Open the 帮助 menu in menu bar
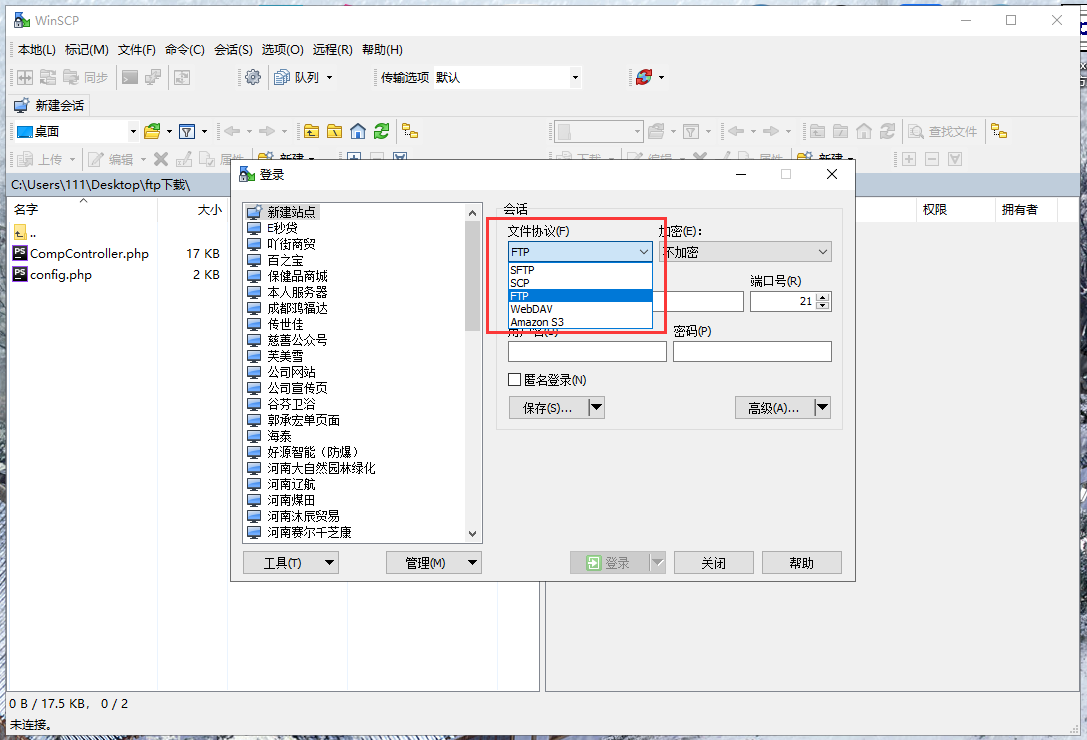This screenshot has height=740, width=1087. click(x=382, y=49)
